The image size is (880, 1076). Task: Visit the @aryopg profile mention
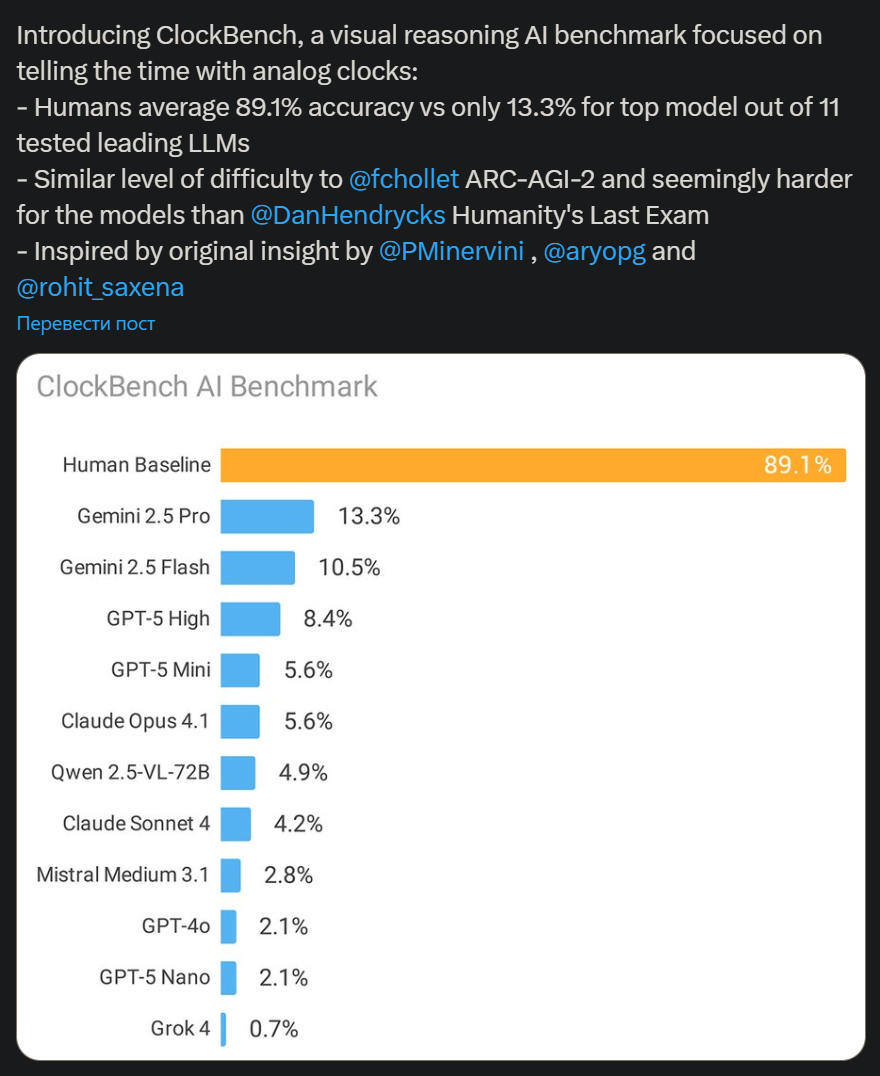tap(595, 251)
